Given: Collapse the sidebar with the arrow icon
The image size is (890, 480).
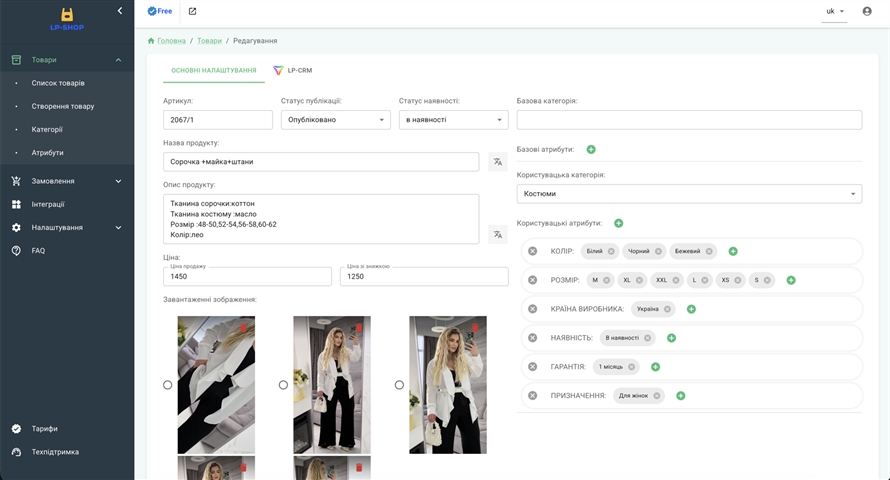Looking at the screenshot, I should tap(120, 11).
